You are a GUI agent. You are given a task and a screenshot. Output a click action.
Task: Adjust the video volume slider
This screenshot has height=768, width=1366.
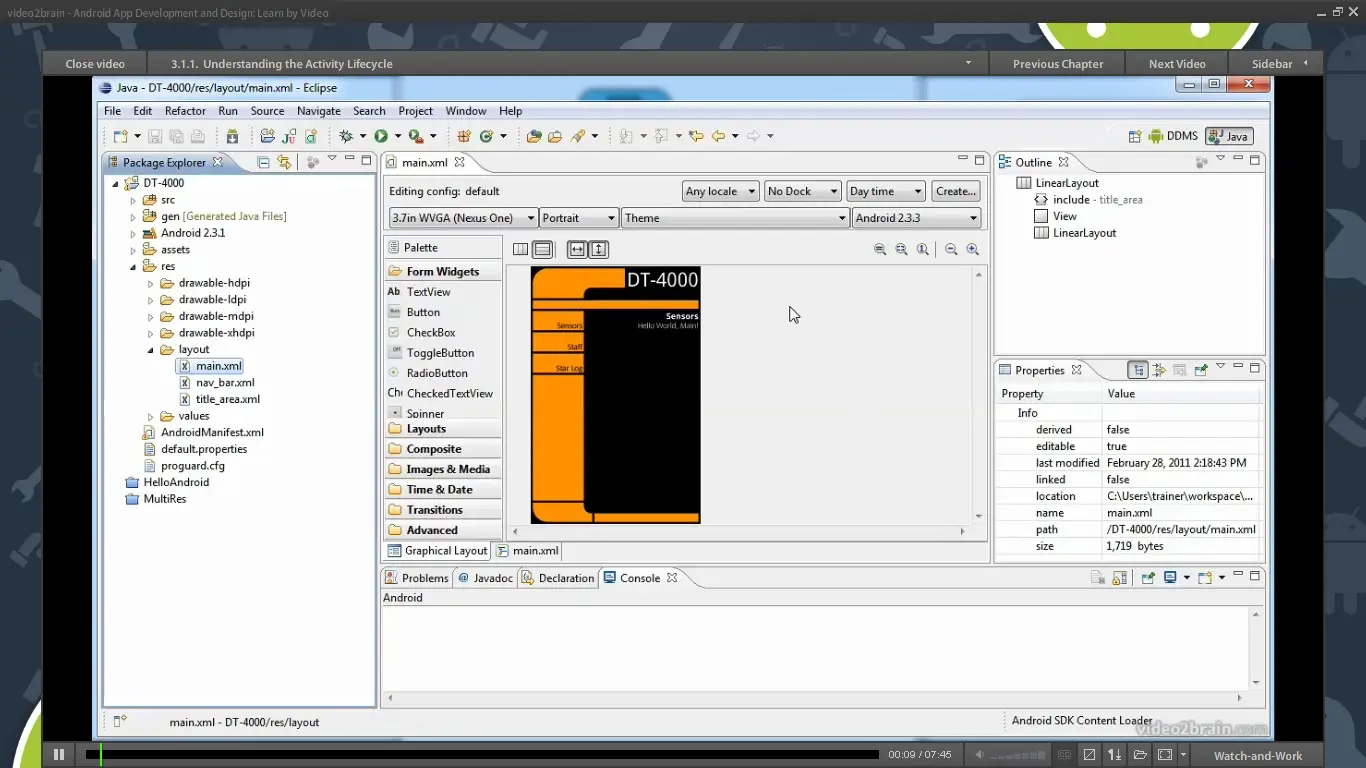(x=1018, y=755)
